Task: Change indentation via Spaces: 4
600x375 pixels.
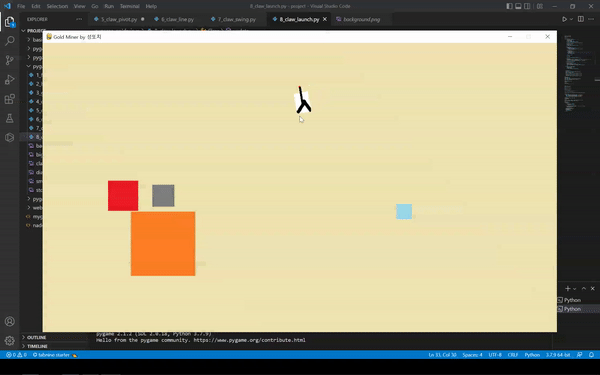Action: 472,355
